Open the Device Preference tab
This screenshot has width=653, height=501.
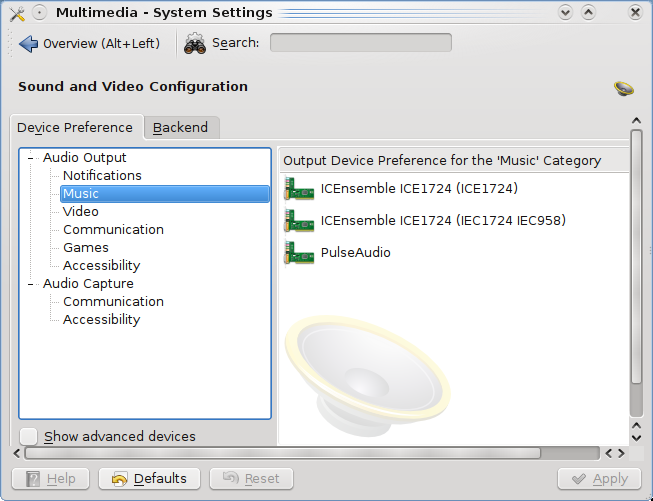point(75,128)
